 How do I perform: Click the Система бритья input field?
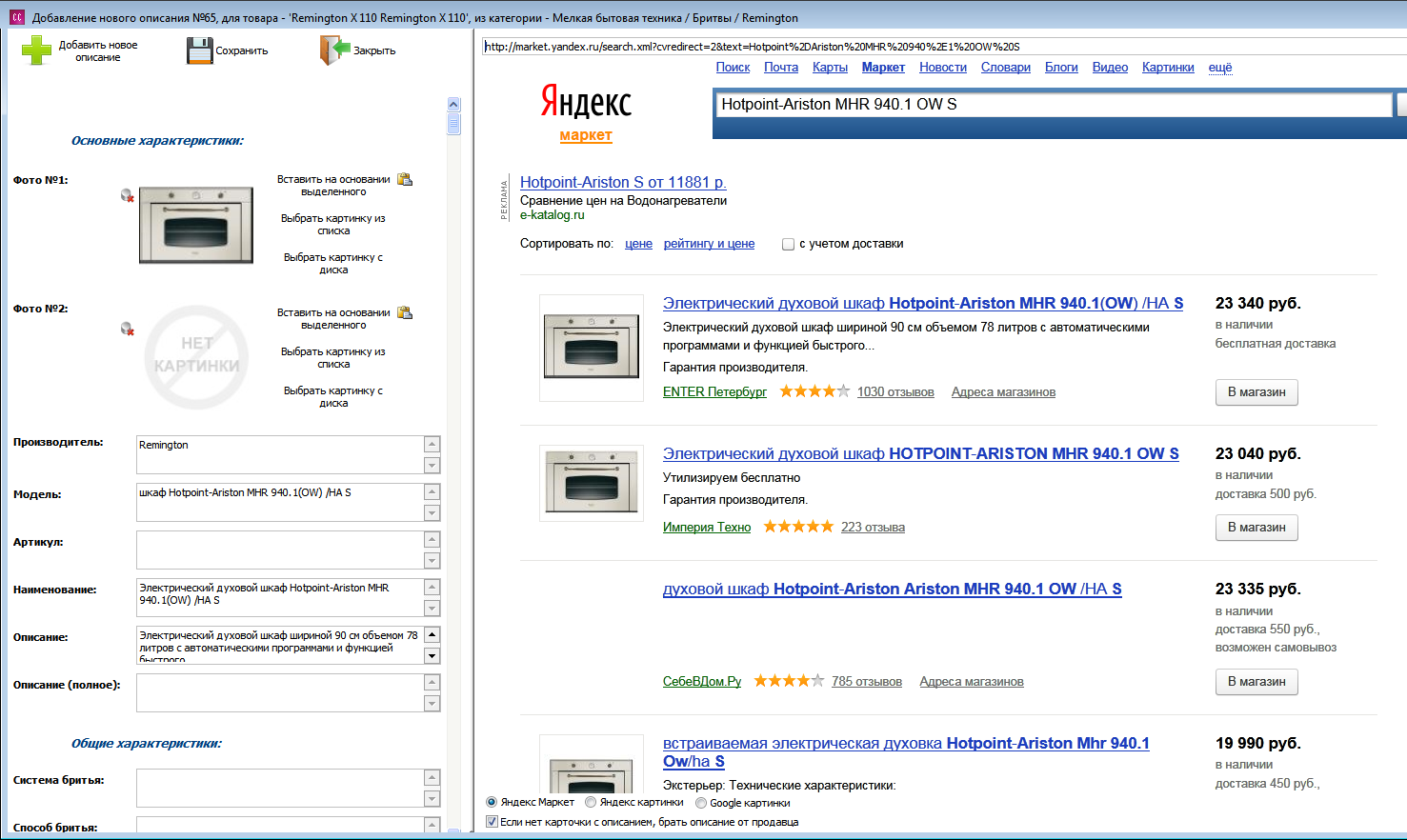[280, 789]
